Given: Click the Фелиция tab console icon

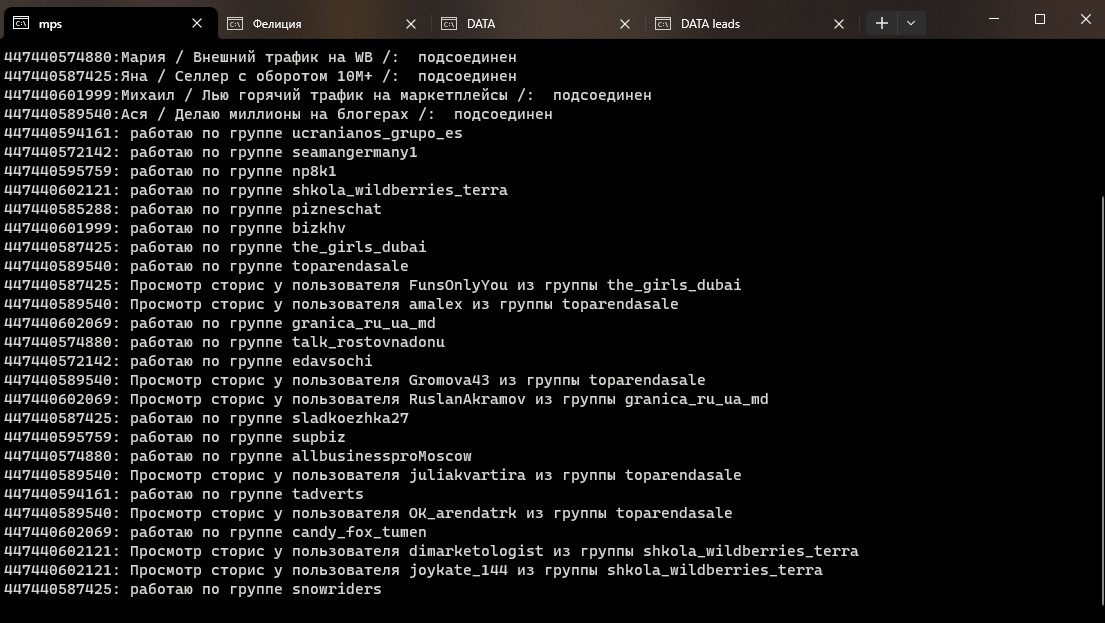Looking at the screenshot, I should (235, 23).
